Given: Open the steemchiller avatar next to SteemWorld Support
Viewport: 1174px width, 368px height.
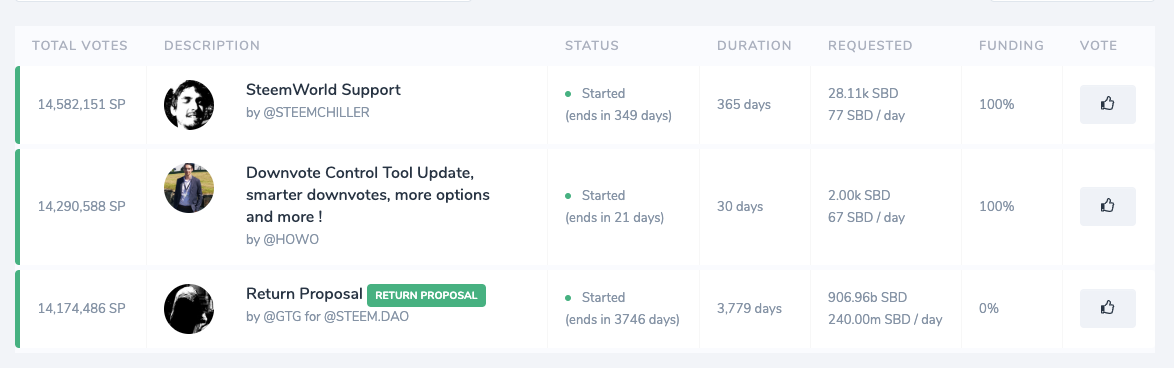Looking at the screenshot, I should 189,105.
